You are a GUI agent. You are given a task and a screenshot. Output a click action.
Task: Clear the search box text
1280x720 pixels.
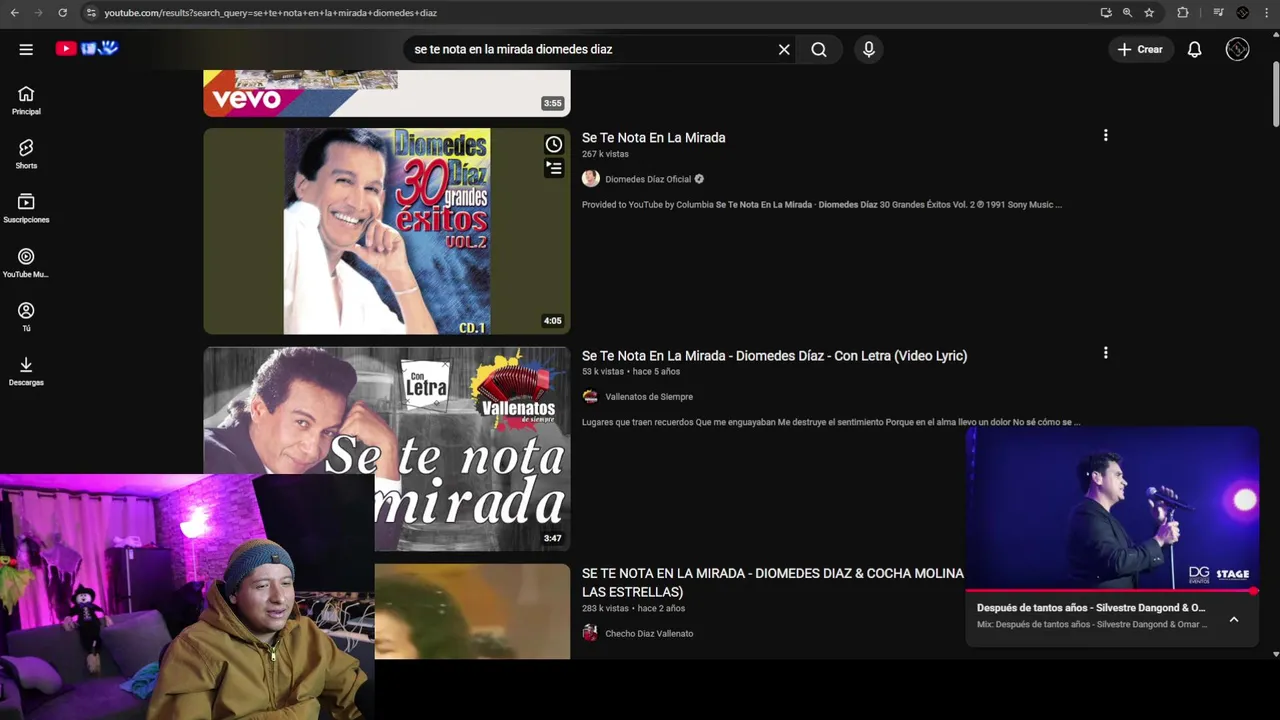(x=784, y=49)
